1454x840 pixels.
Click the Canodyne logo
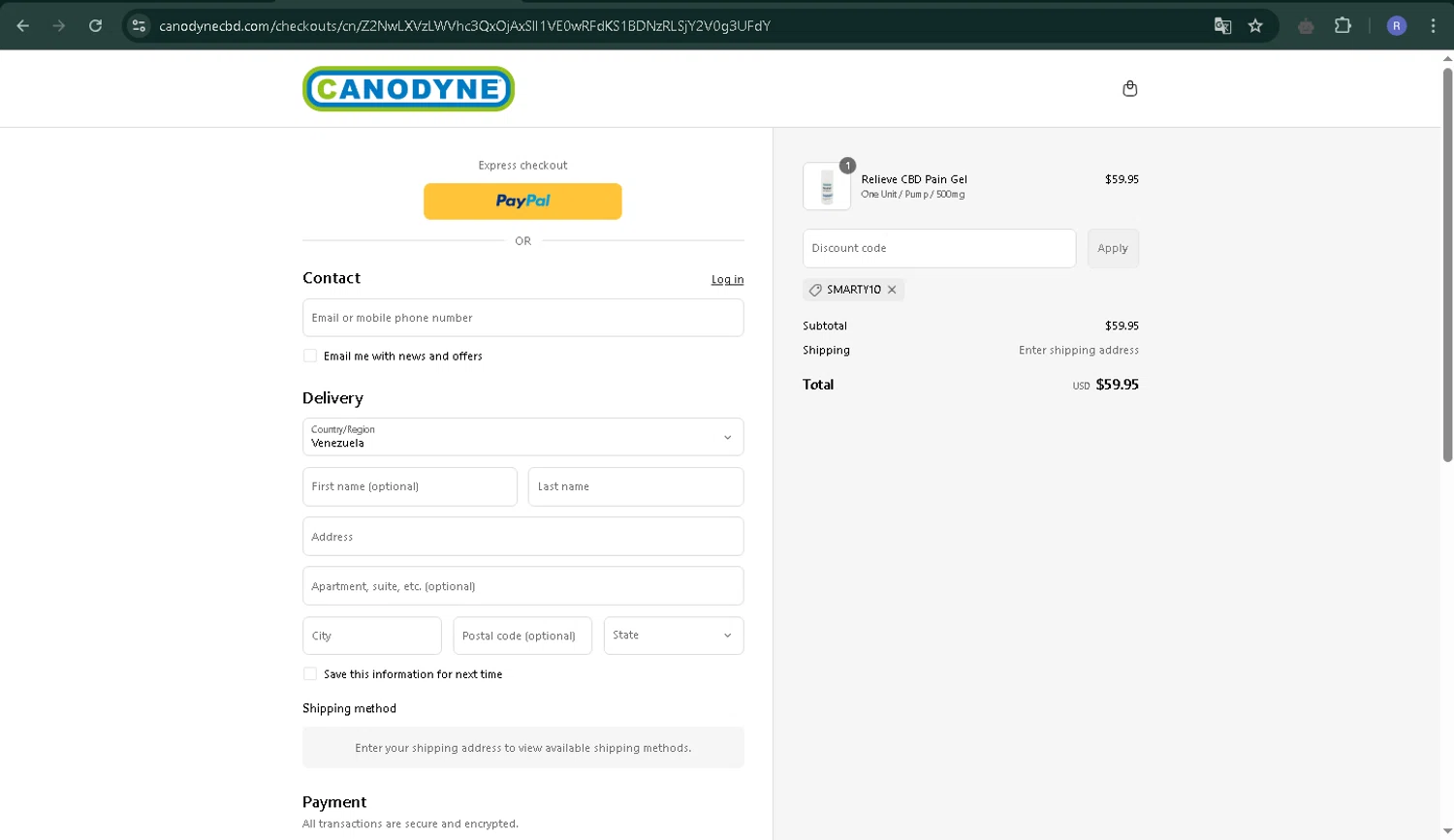point(408,88)
